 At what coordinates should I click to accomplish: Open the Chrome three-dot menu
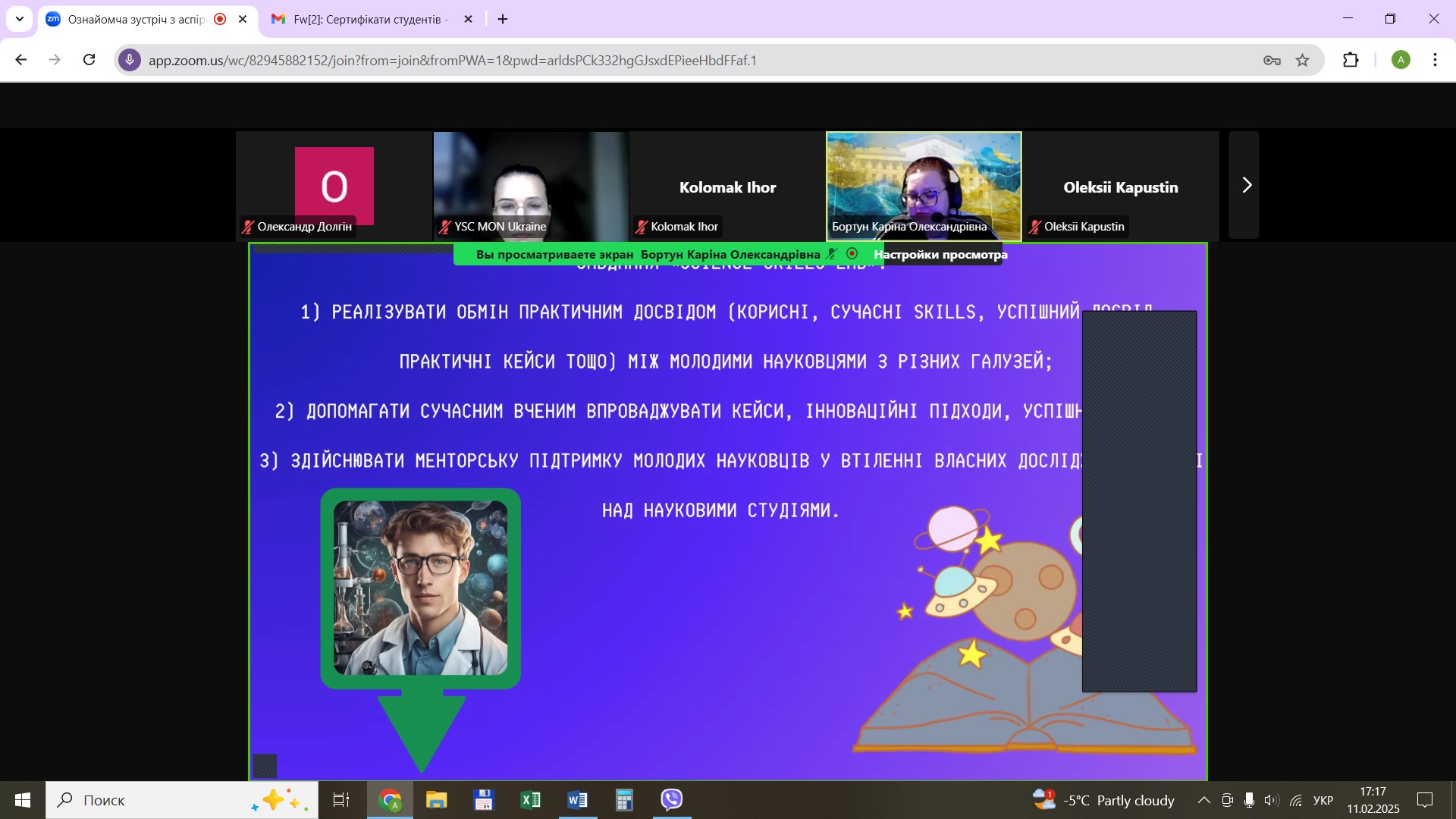(x=1435, y=60)
